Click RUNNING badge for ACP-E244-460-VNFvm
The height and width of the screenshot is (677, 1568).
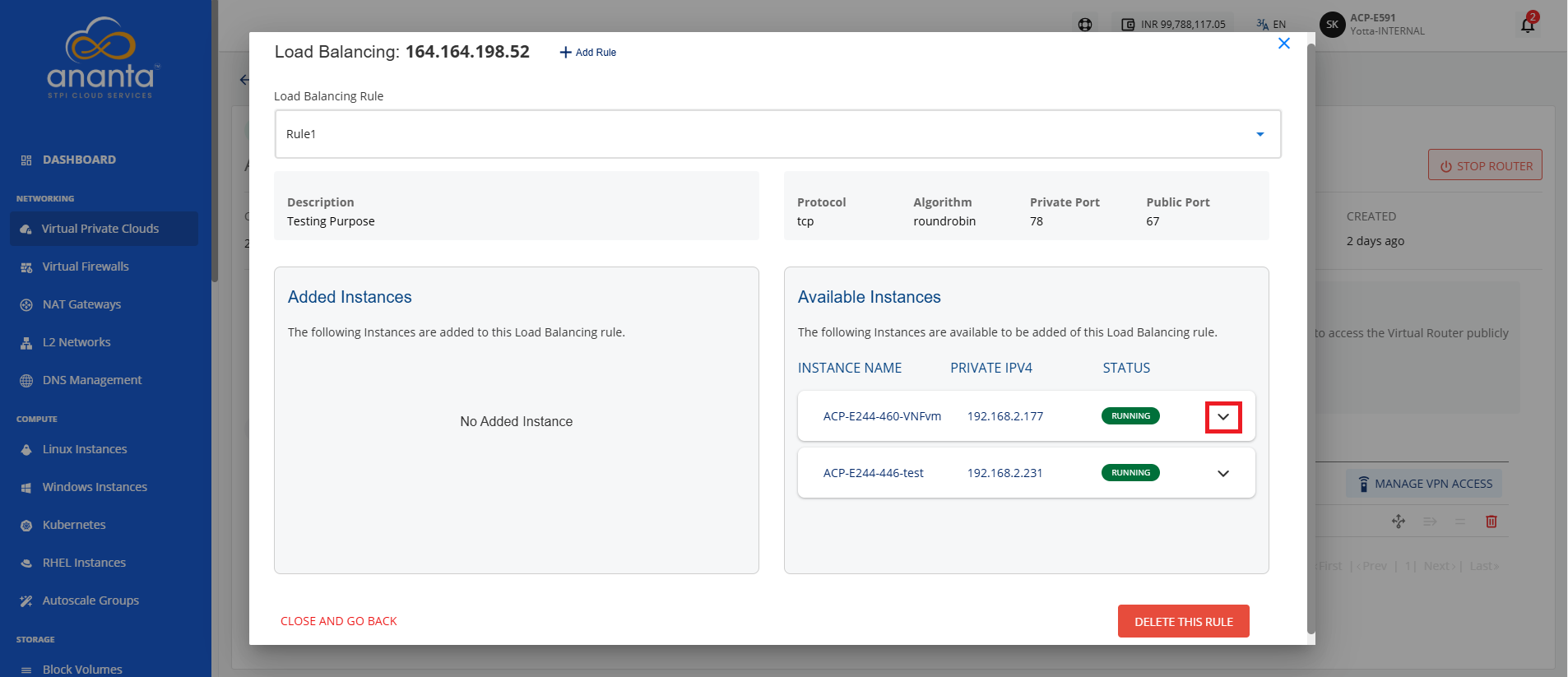[1130, 416]
